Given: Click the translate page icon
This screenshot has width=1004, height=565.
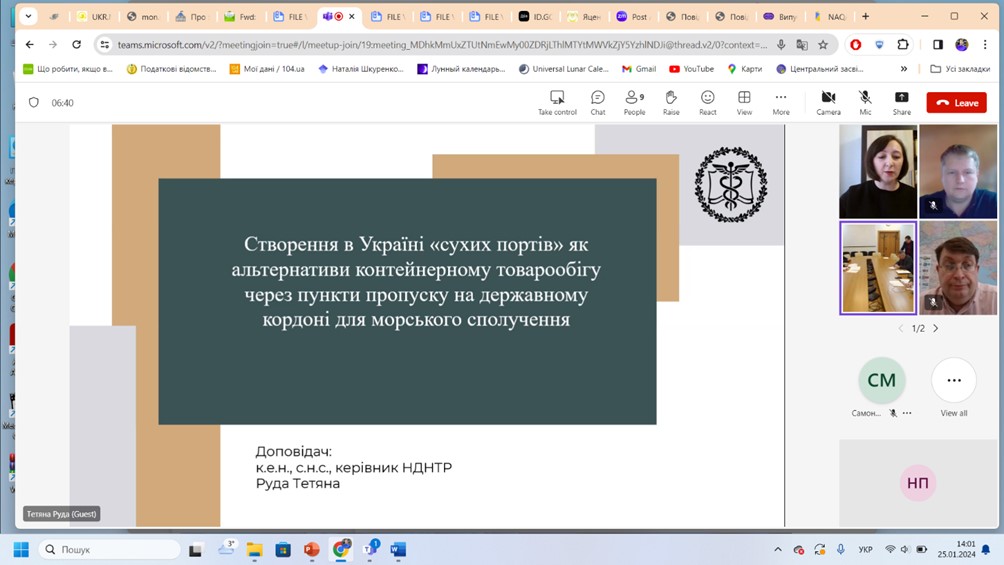Looking at the screenshot, I should [x=802, y=44].
